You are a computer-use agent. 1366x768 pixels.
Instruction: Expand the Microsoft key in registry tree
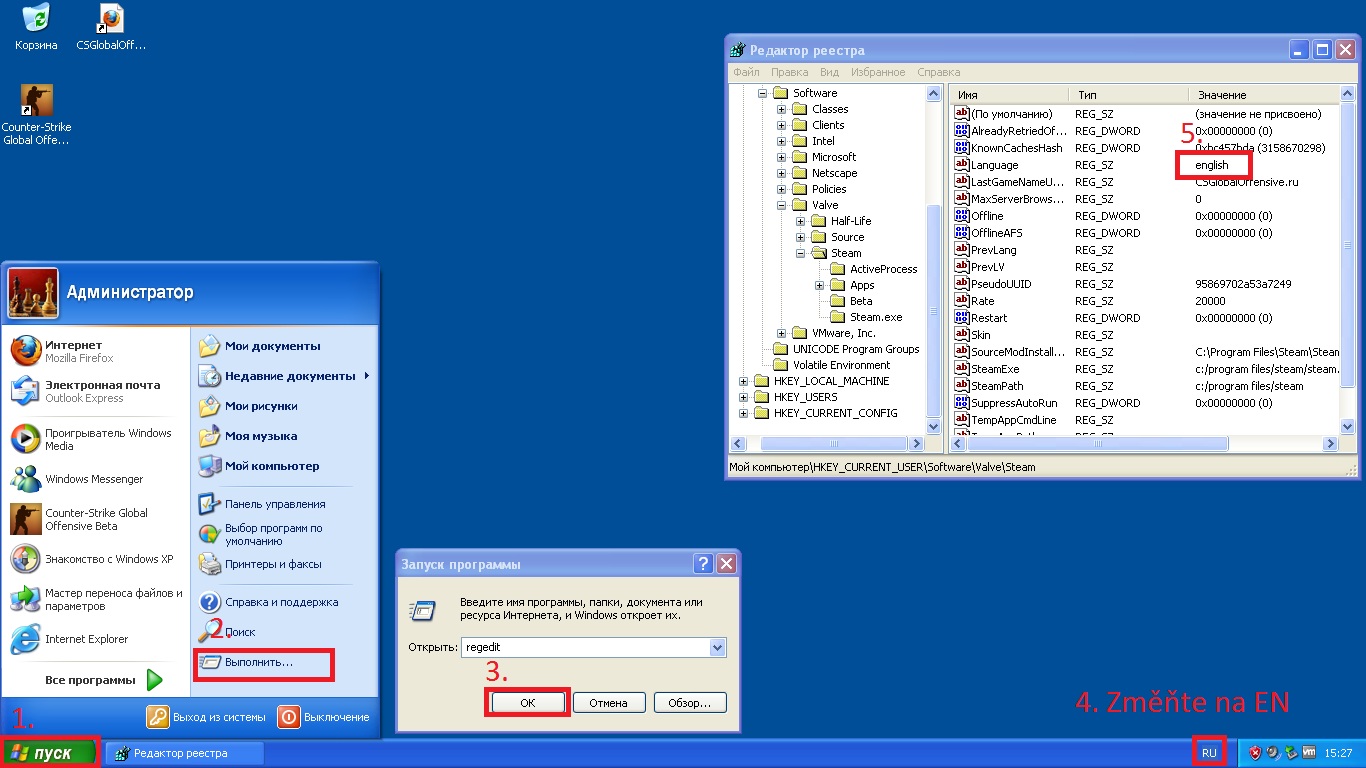click(x=781, y=157)
